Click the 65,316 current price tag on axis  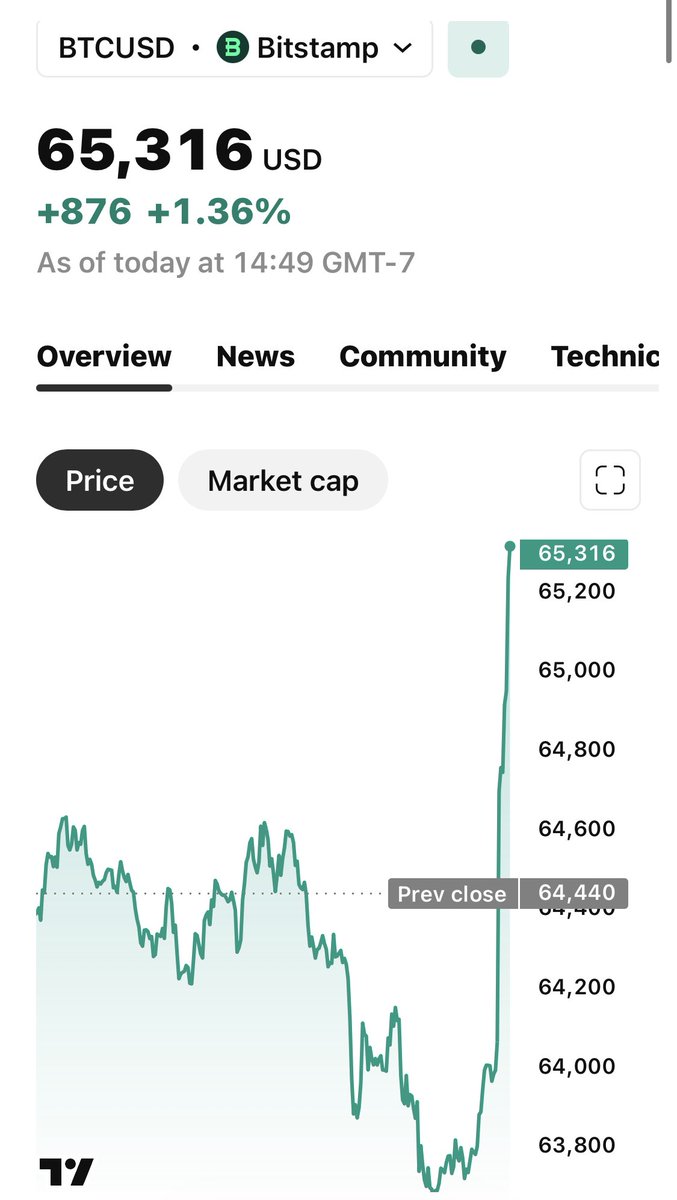tap(574, 553)
